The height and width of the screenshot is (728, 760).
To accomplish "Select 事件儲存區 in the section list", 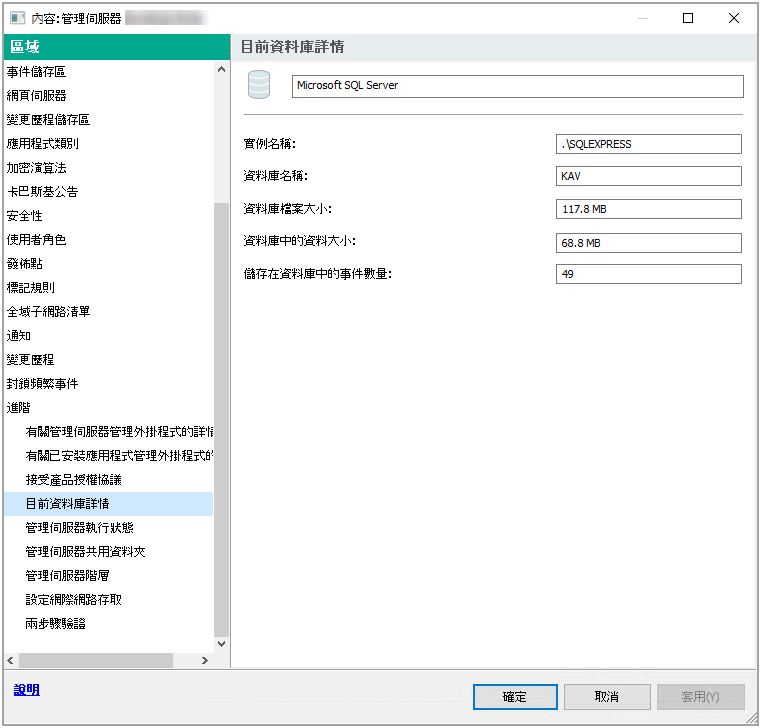I will [x=36, y=72].
